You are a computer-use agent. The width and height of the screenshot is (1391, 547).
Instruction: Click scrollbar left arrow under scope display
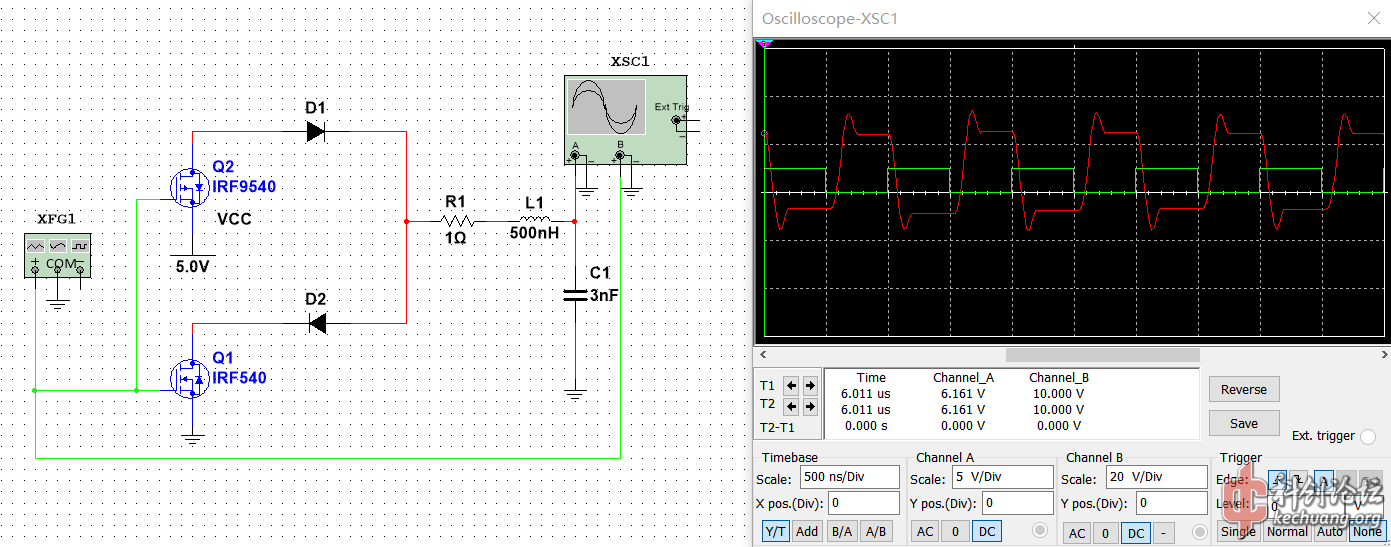(764, 355)
